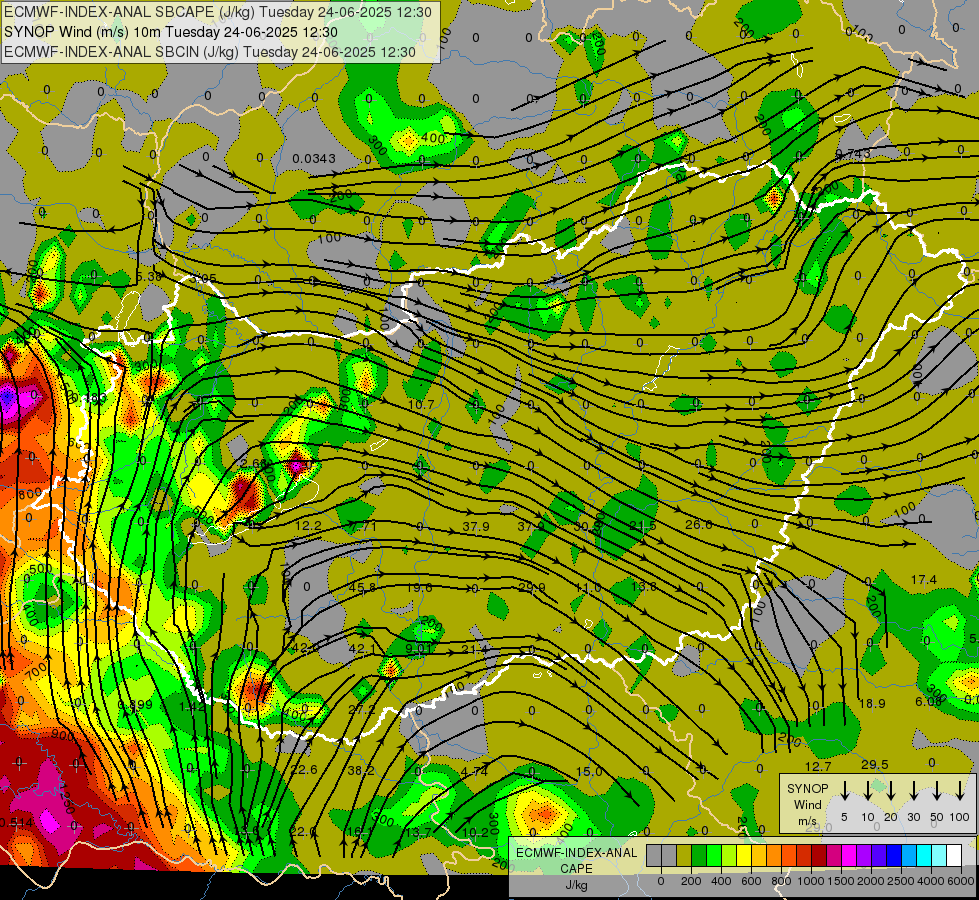The image size is (979, 900).
Task: Click the 6000 tick label on CAPE scale
Action: (x=961, y=881)
